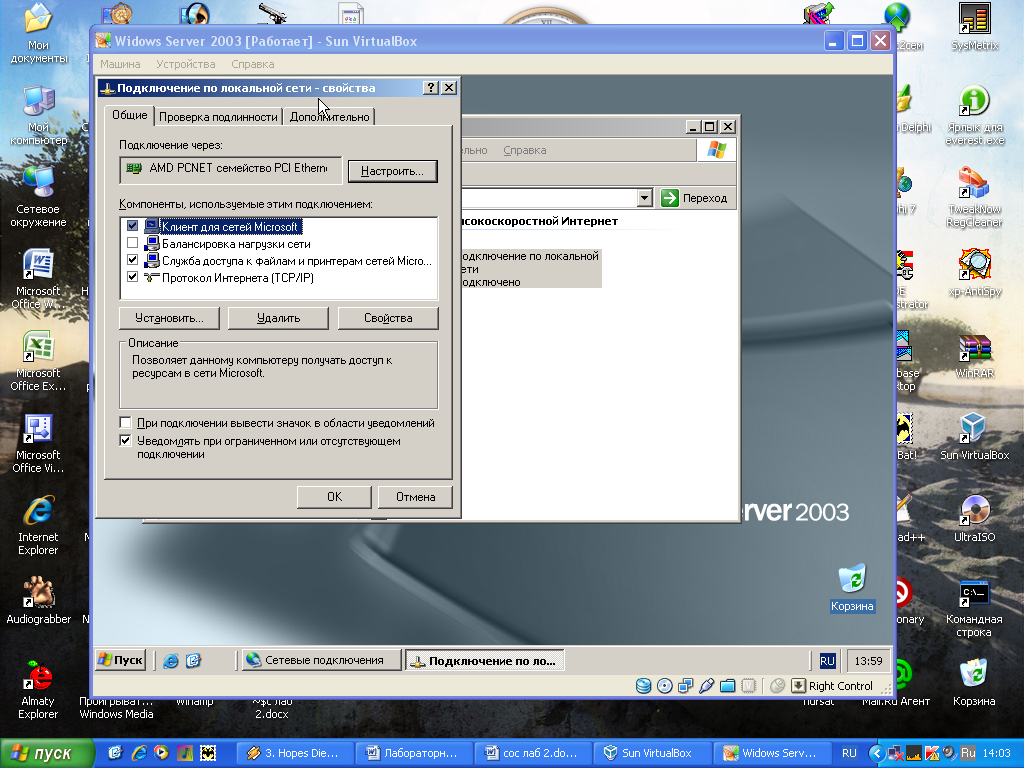
Task: Launch Audiograbber desktop shortcut
Action: click(38, 600)
